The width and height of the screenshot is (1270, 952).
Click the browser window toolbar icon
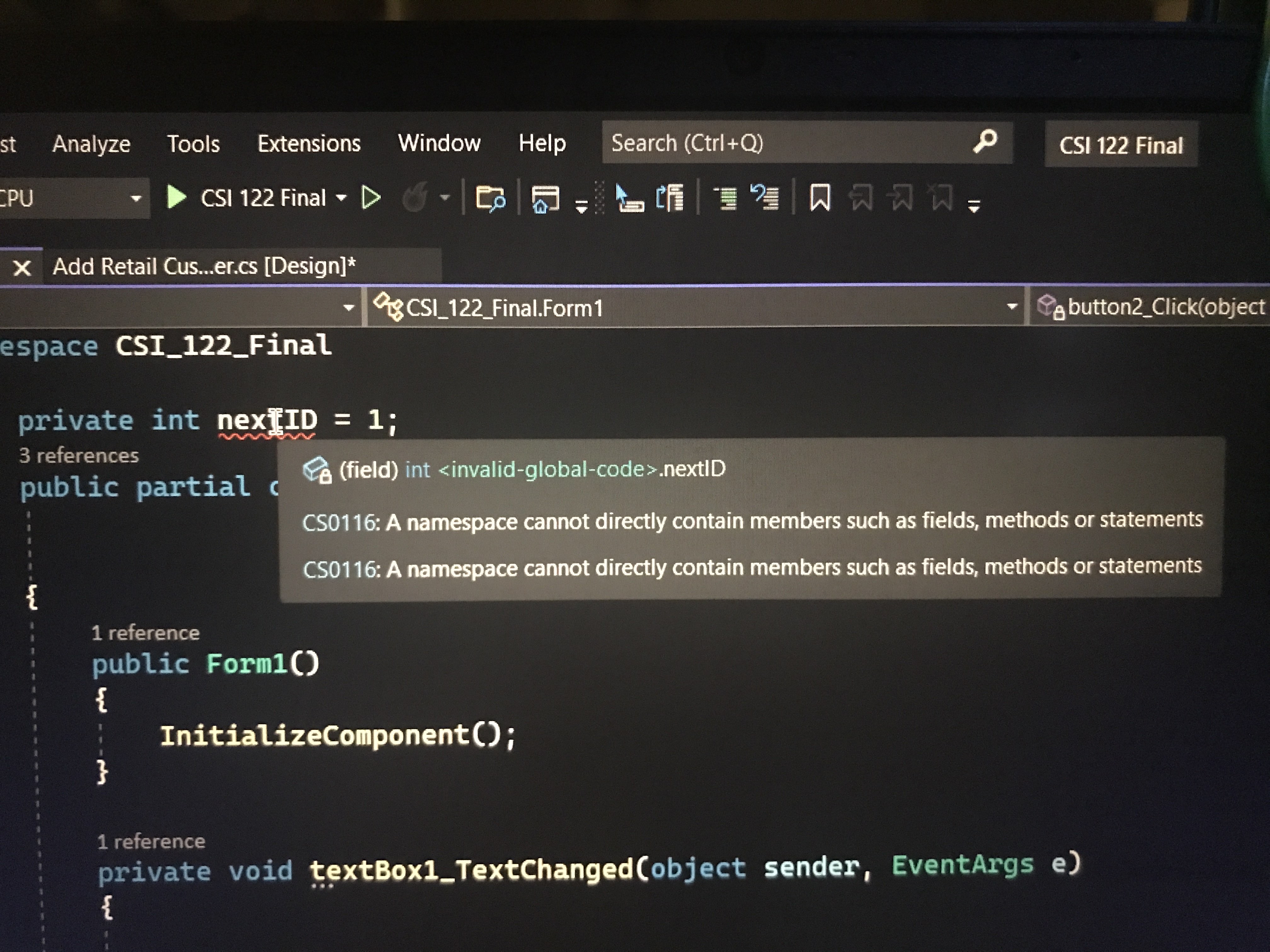pyautogui.click(x=545, y=199)
